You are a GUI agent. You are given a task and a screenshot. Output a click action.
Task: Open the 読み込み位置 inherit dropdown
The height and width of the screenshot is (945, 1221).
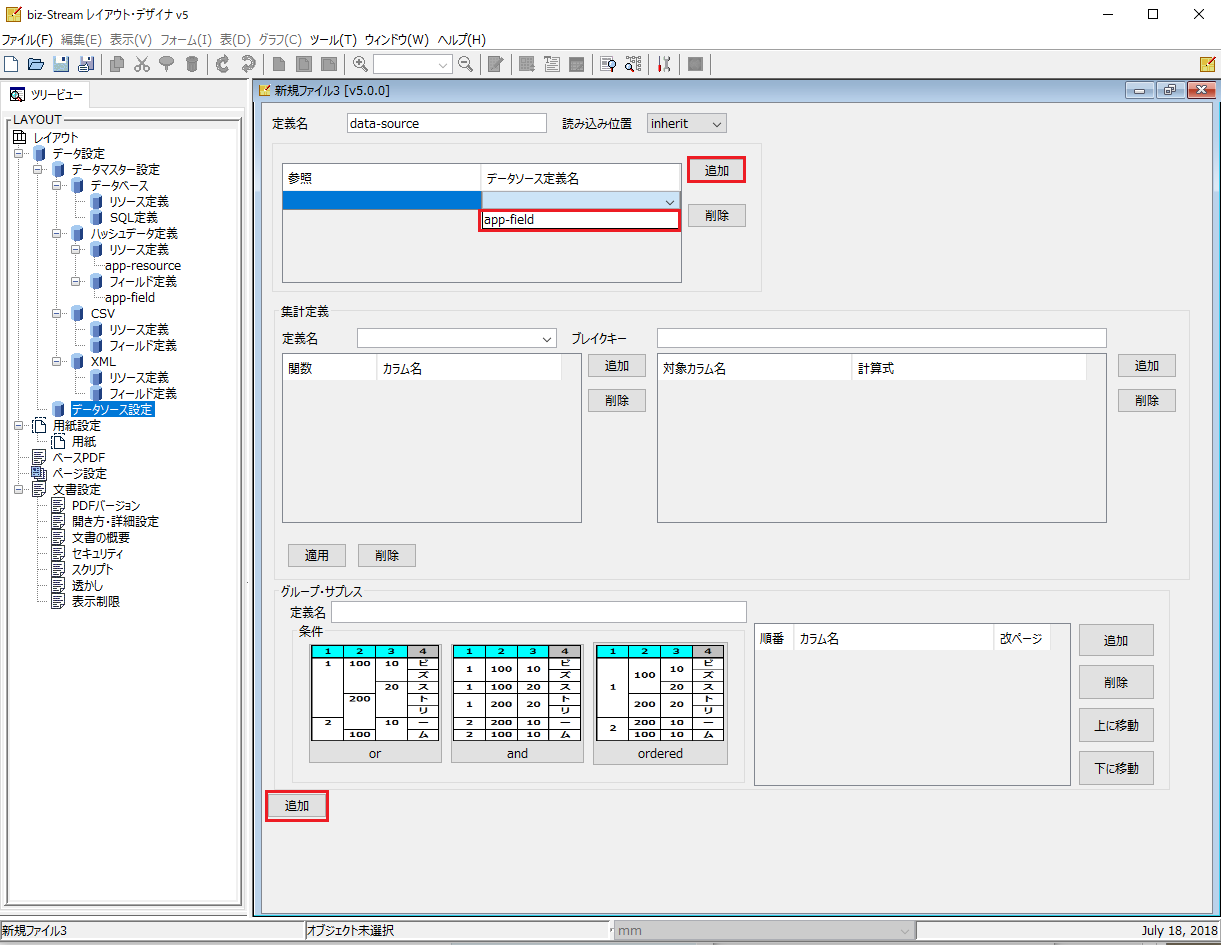(686, 123)
